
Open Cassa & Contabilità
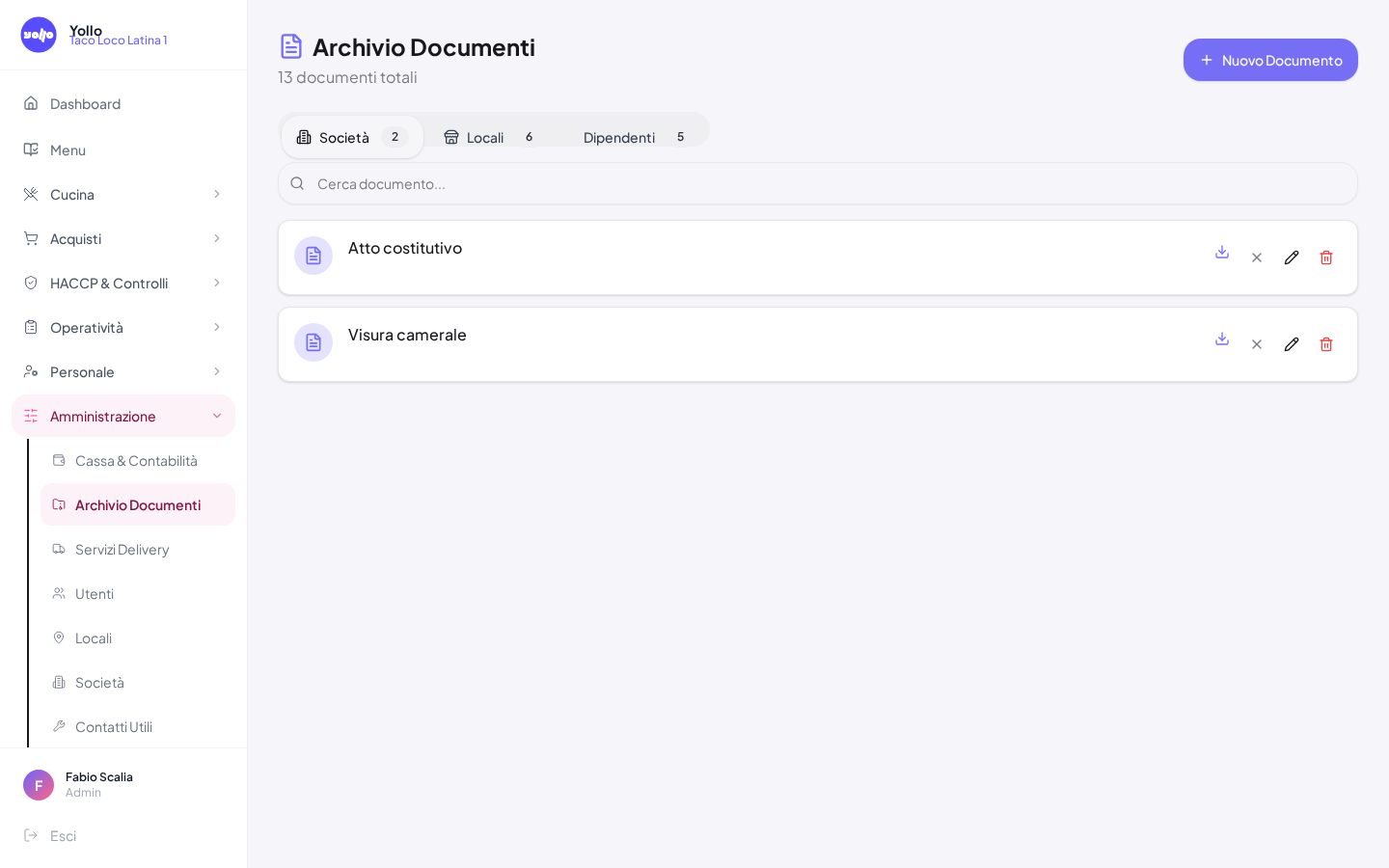pyautogui.click(x=138, y=460)
